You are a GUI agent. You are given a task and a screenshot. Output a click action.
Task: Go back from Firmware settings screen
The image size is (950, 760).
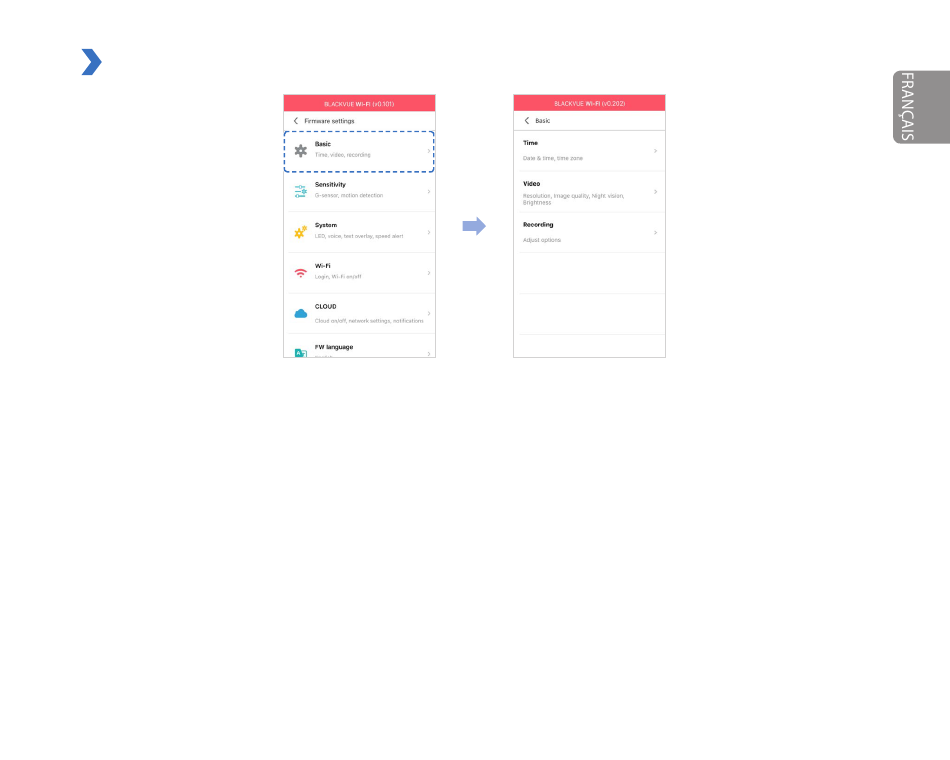295,121
